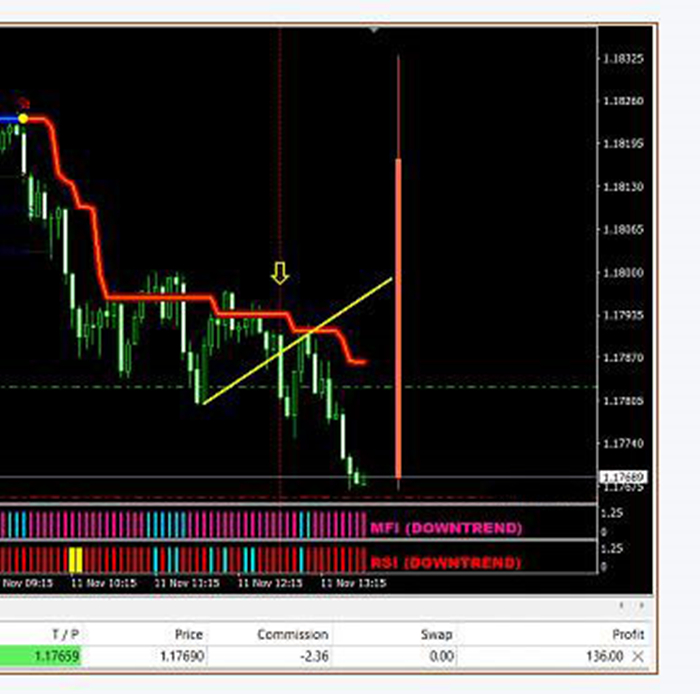
Task: Click the RSI (DOWNTREND) indicator label
Action: click(446, 563)
